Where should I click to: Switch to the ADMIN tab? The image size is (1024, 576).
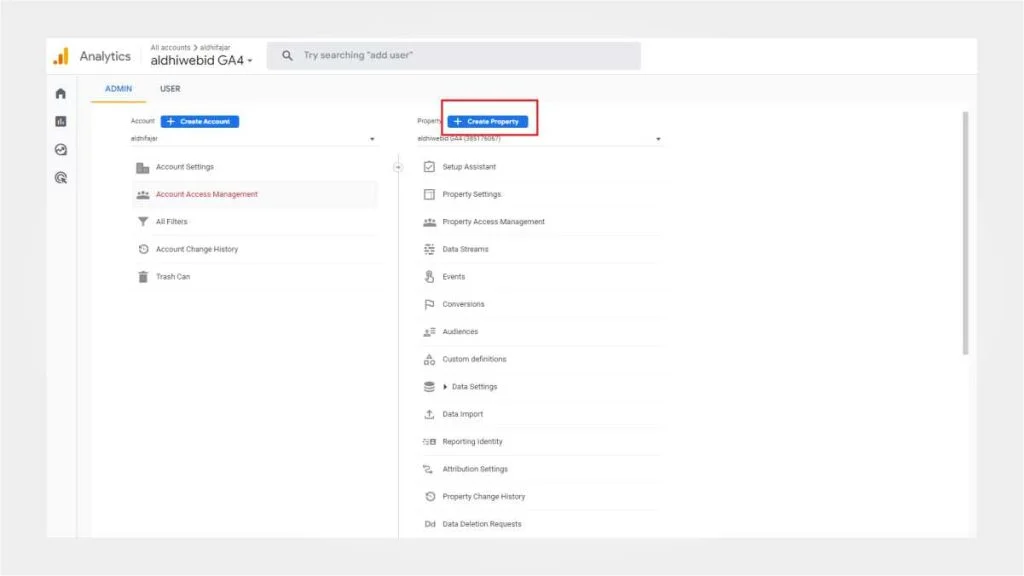pyautogui.click(x=118, y=89)
